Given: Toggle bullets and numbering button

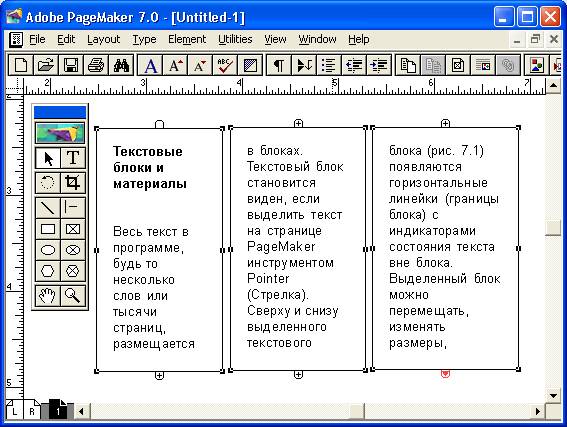Looking at the screenshot, I should pyautogui.click(x=328, y=65).
